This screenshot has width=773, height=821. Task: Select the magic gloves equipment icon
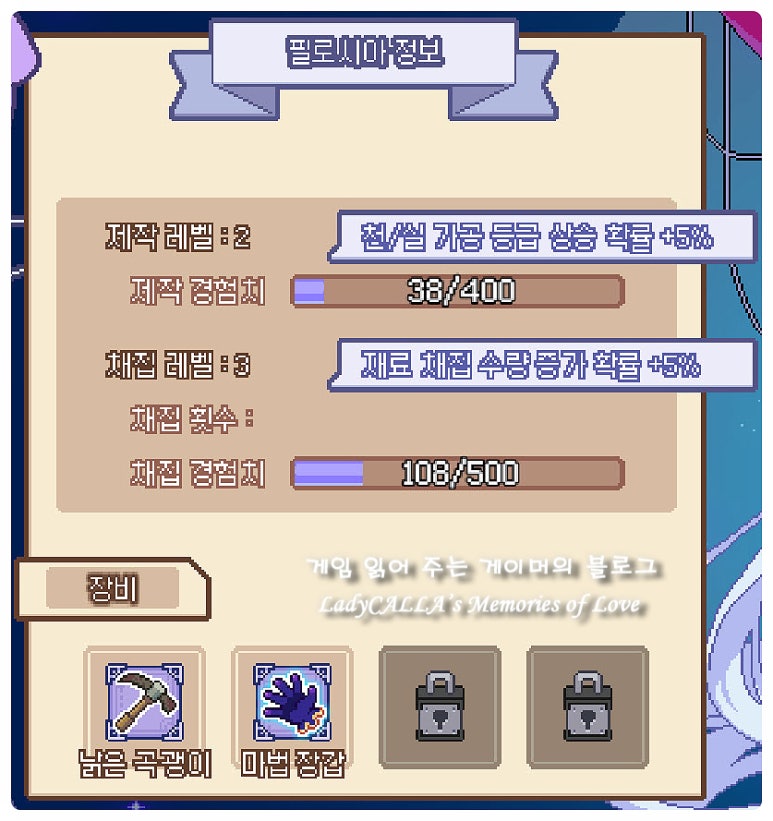(x=292, y=701)
